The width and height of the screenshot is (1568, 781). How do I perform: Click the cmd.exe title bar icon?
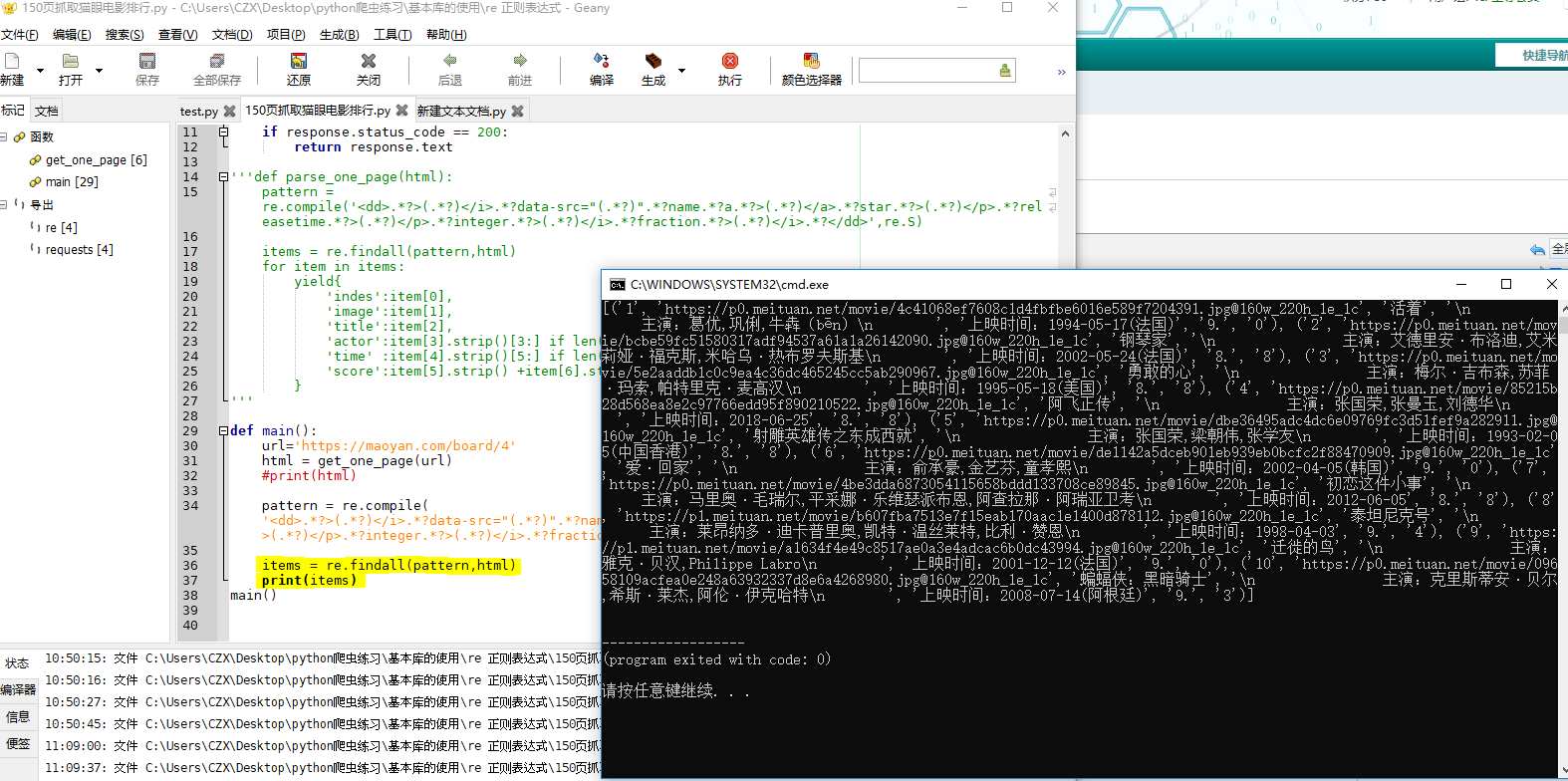click(618, 285)
